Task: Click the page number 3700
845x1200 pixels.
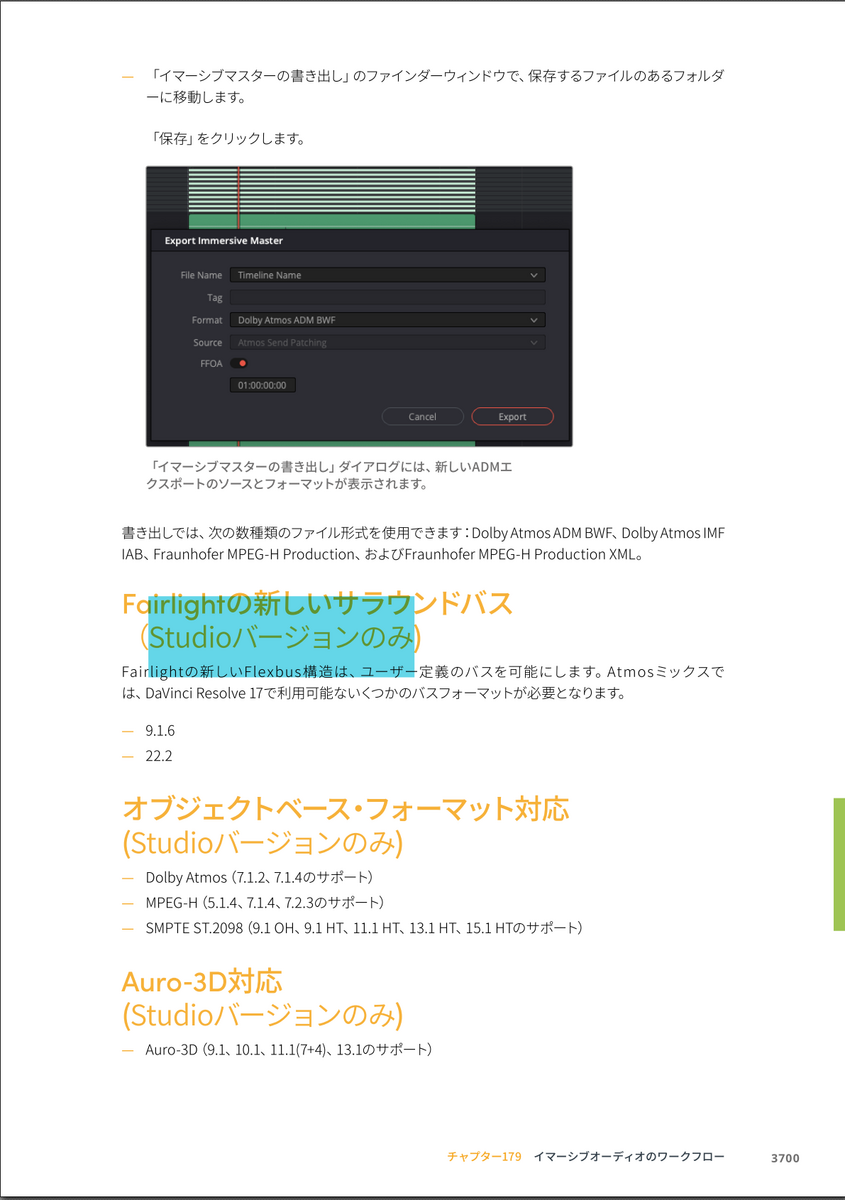Action: pos(785,1158)
